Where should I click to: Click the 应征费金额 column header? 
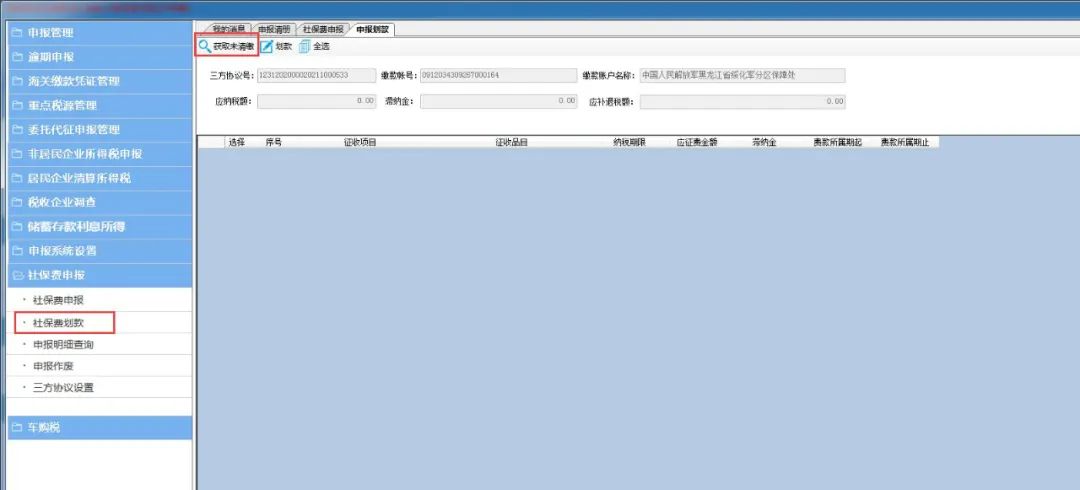tap(697, 142)
